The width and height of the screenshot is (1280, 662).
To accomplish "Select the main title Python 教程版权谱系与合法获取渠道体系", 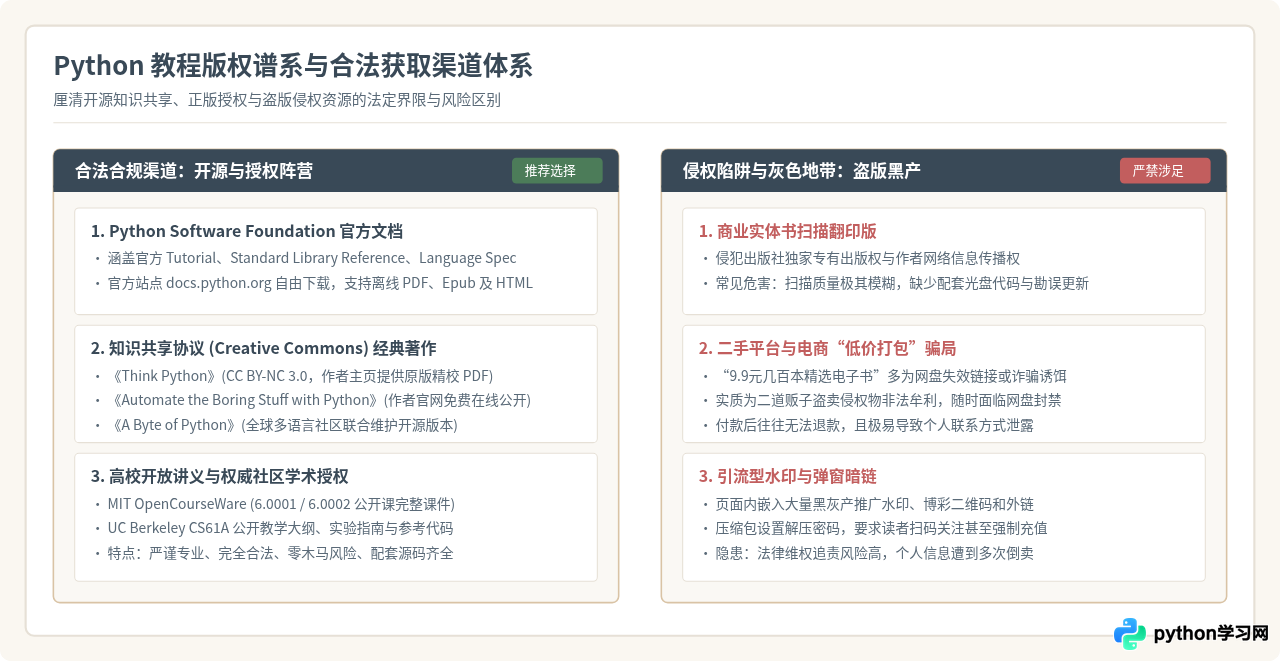I will [293, 66].
